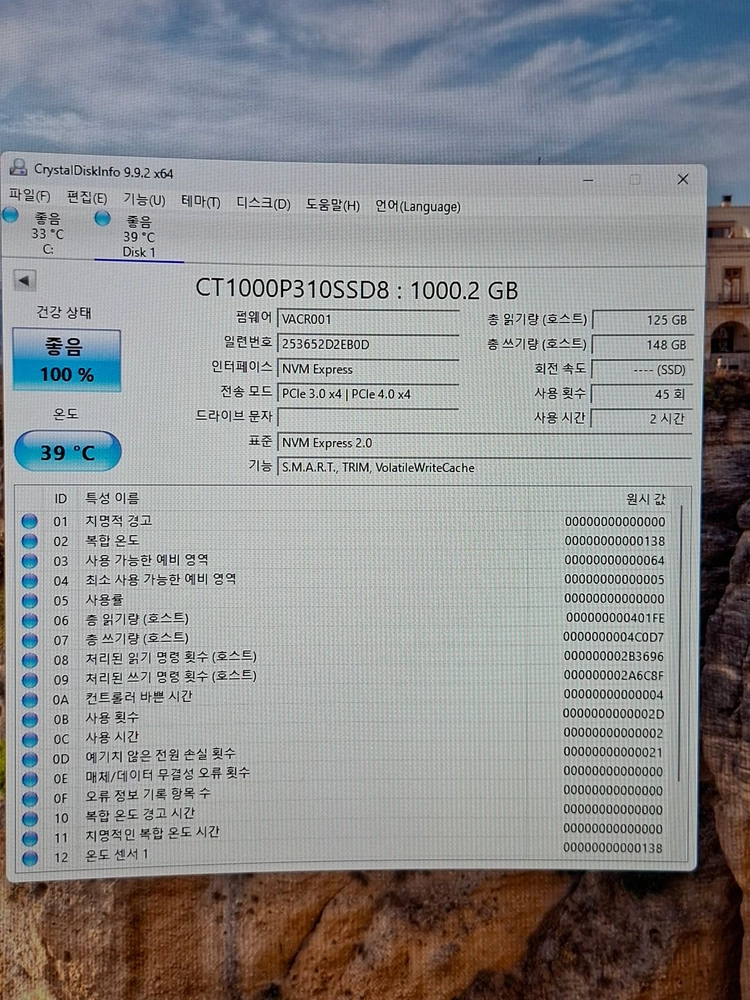Select the Disk 1 tab at 39 °C
750x1000 pixels.
pos(139,237)
